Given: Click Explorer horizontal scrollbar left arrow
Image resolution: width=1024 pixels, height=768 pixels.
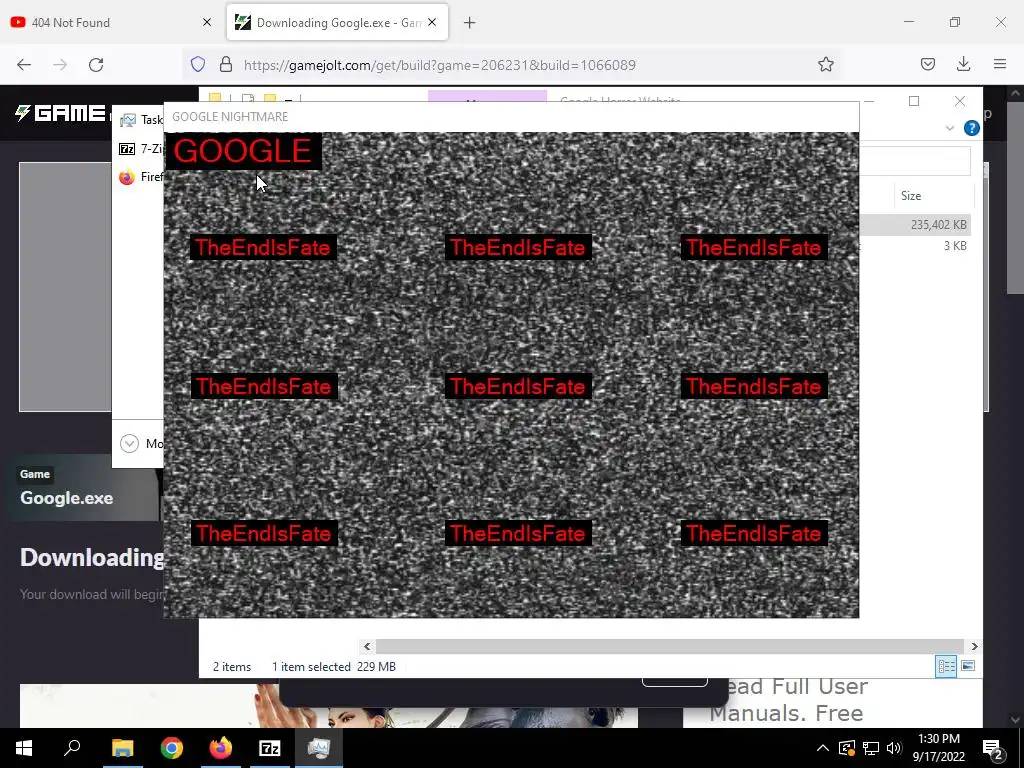Looking at the screenshot, I should pos(367,646).
